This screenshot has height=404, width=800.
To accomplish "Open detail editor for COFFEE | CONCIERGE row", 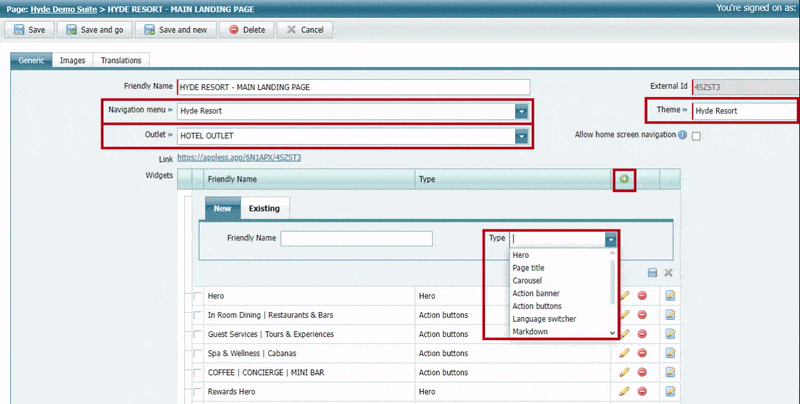I will pyautogui.click(x=670, y=372).
